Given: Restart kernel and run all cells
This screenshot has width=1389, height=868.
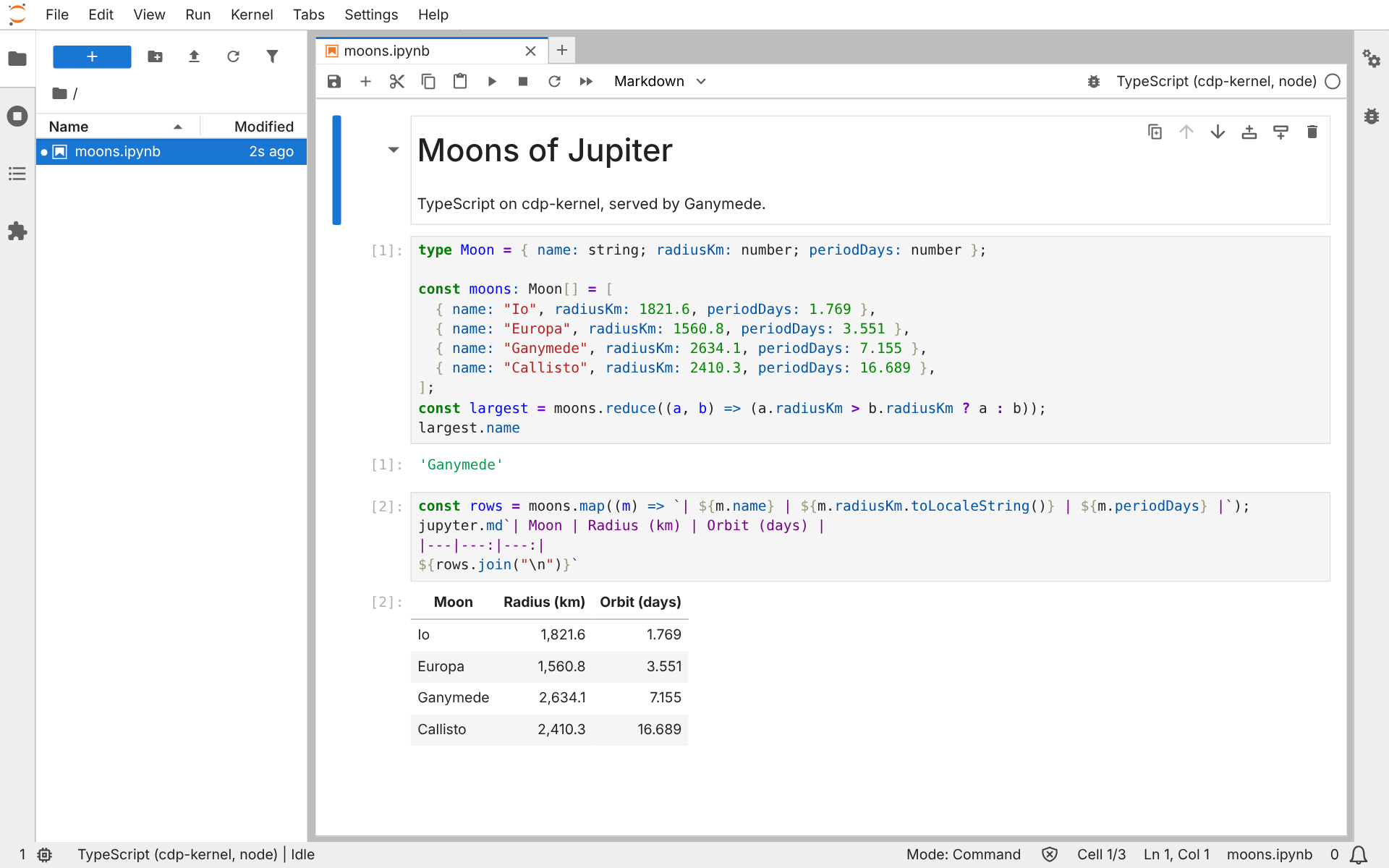Looking at the screenshot, I should click(586, 82).
